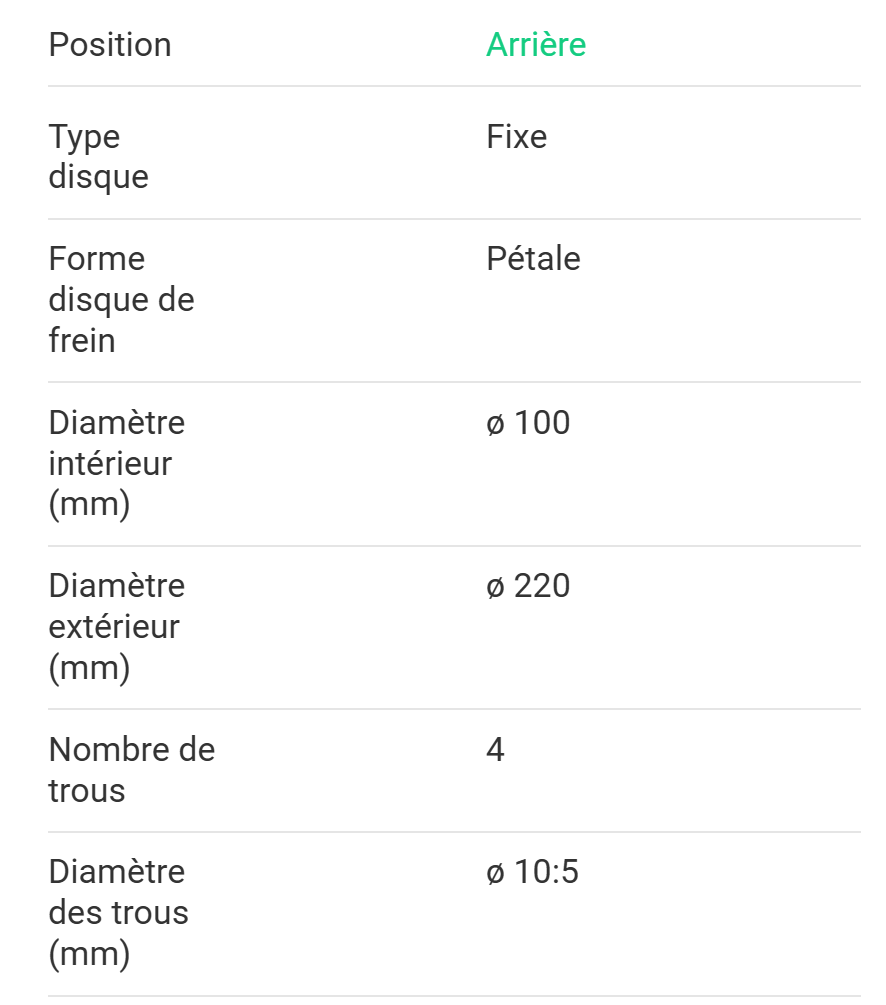Screen dimensions: 886x1005
Task: Select the Fixe value
Action: coord(516,136)
